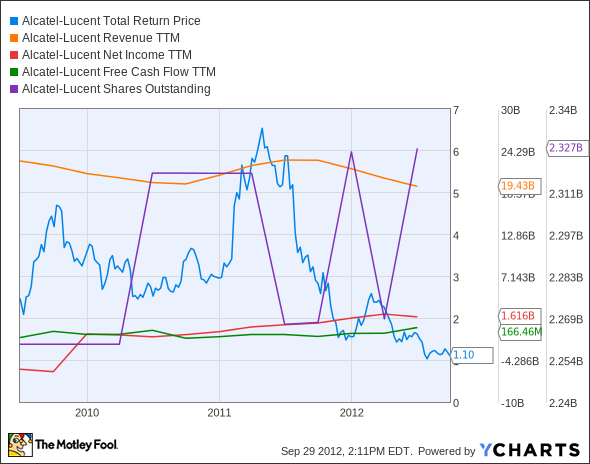
Task: Select the Alcatel-Lucent Free Cash Flow TTM label
Action: click(x=119, y=72)
